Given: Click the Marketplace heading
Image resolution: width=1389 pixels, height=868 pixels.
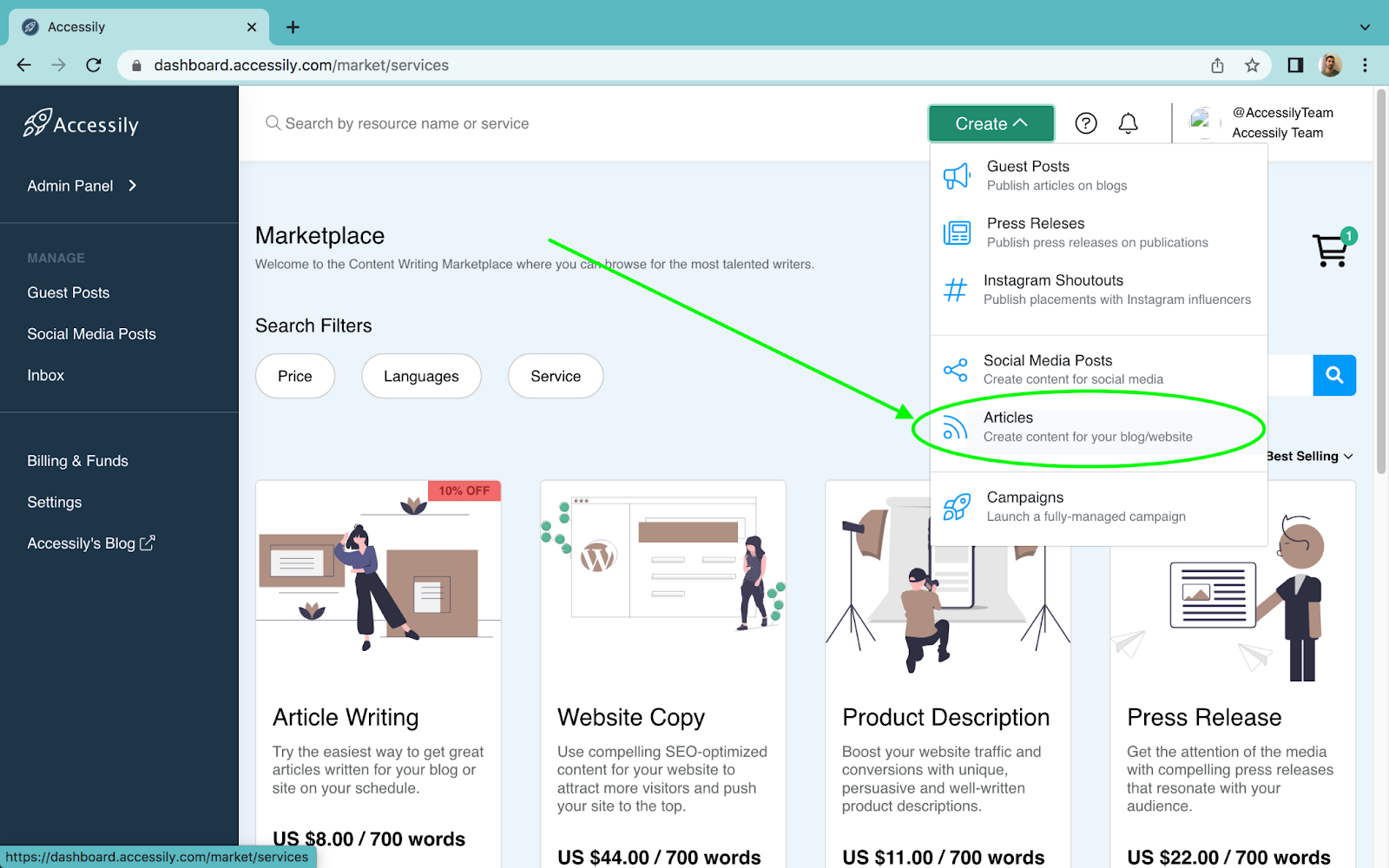Looking at the screenshot, I should click(x=320, y=236).
